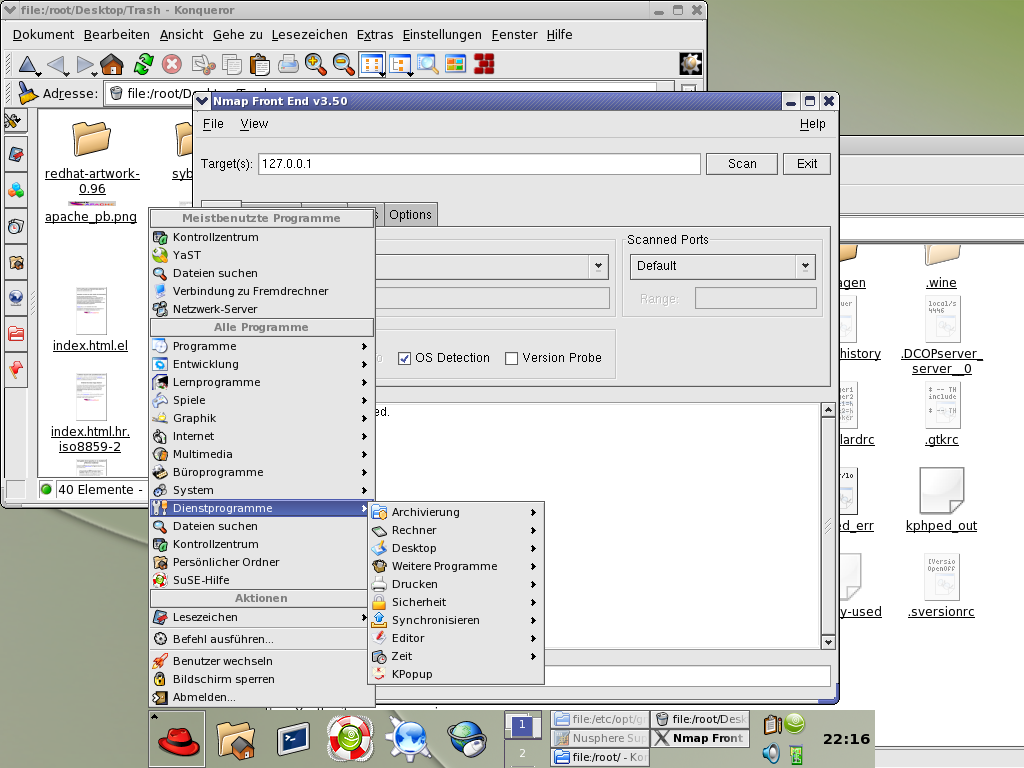
Task: Launch Konqueror browser icon in the panel
Action: pos(408,739)
